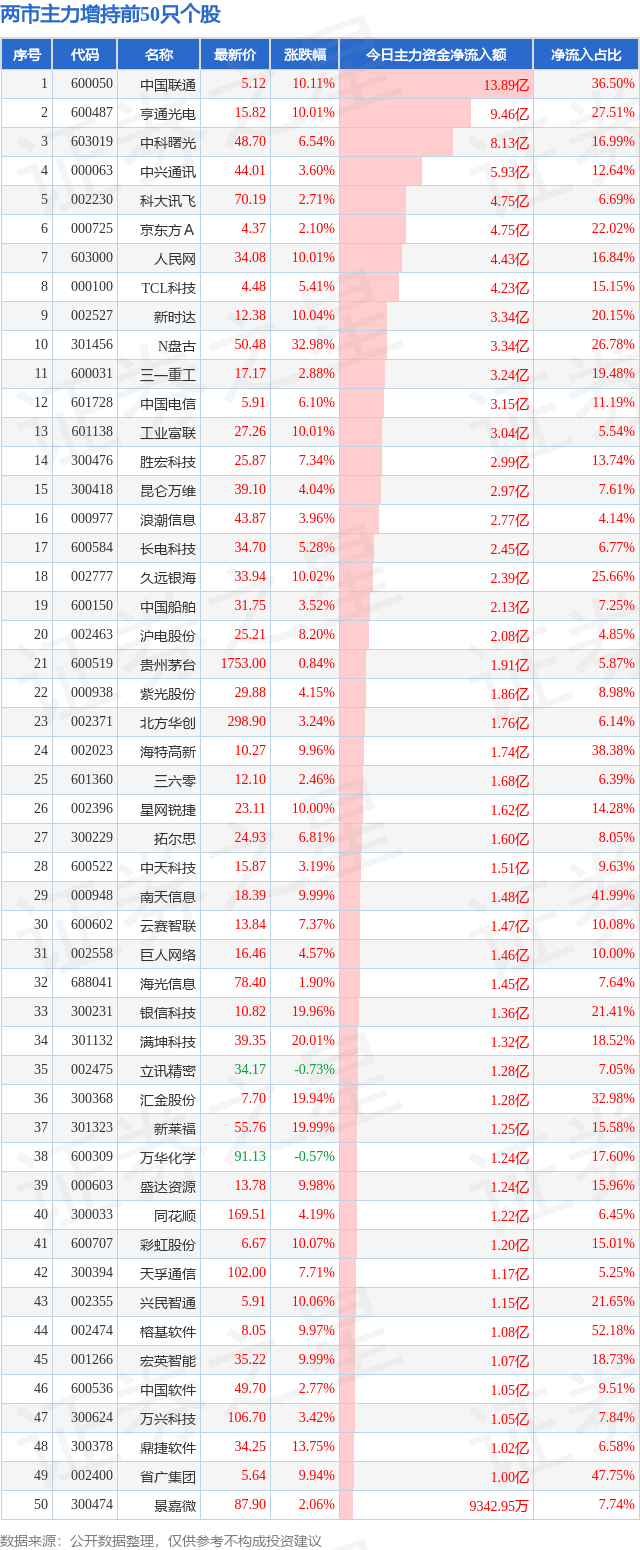Click the 序号 column header
Screen dimensions: 640x1550
click(x=26, y=55)
